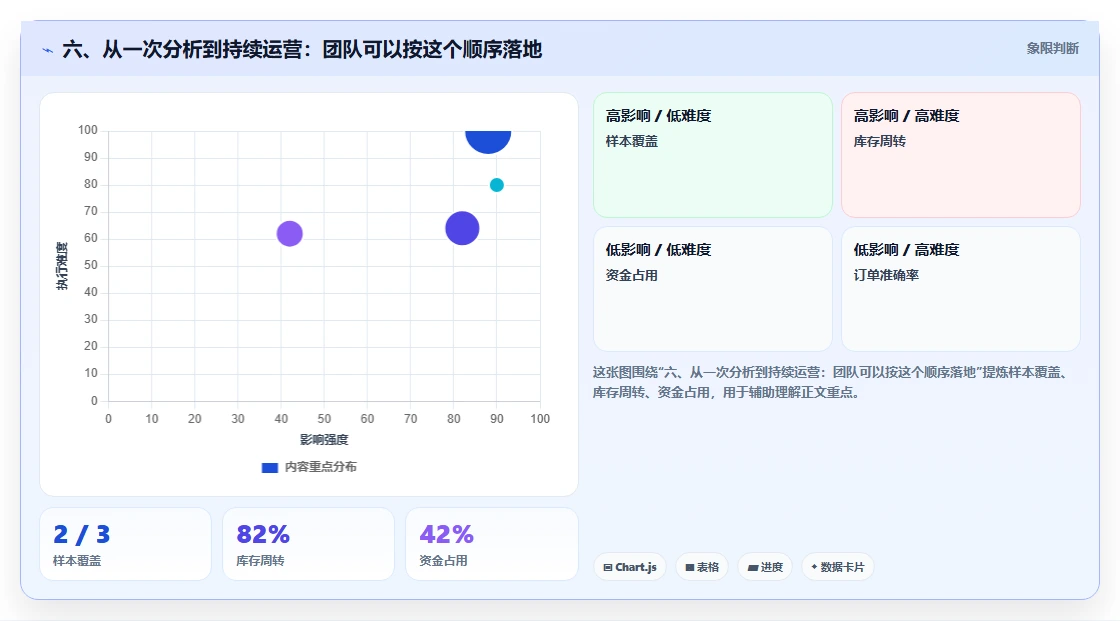Click the description paragraph starting 这张图围绕
The image size is (1120, 621).
pyautogui.click(x=830, y=382)
